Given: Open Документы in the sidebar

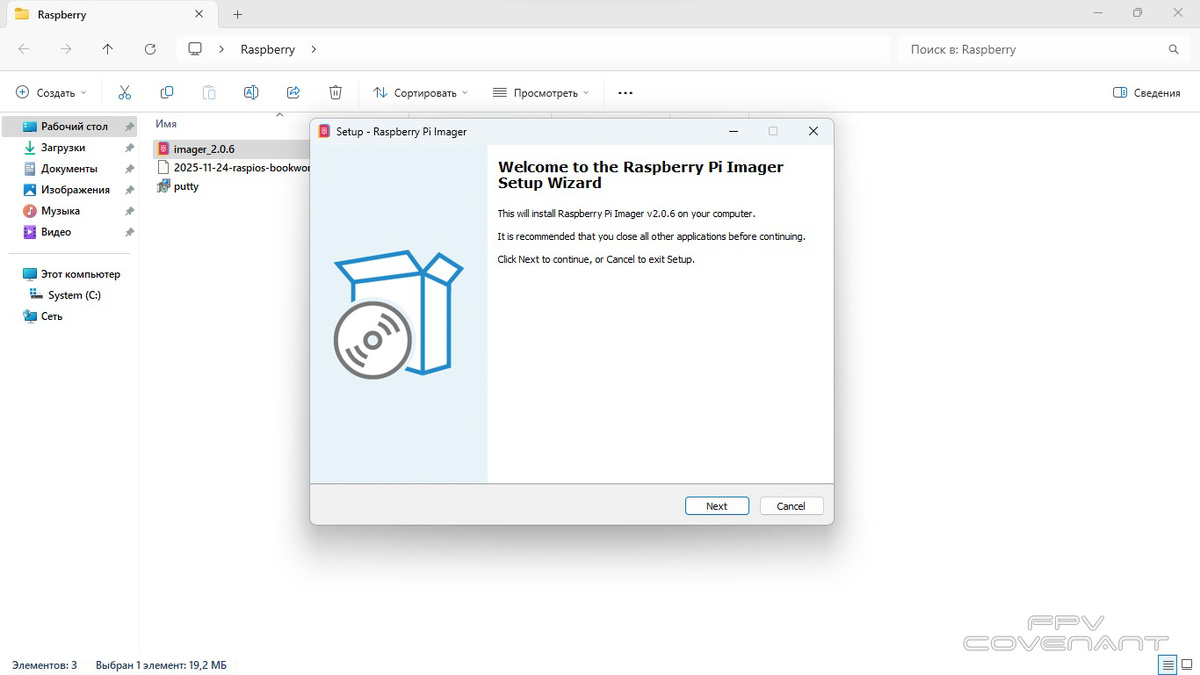Looking at the screenshot, I should coord(70,169).
